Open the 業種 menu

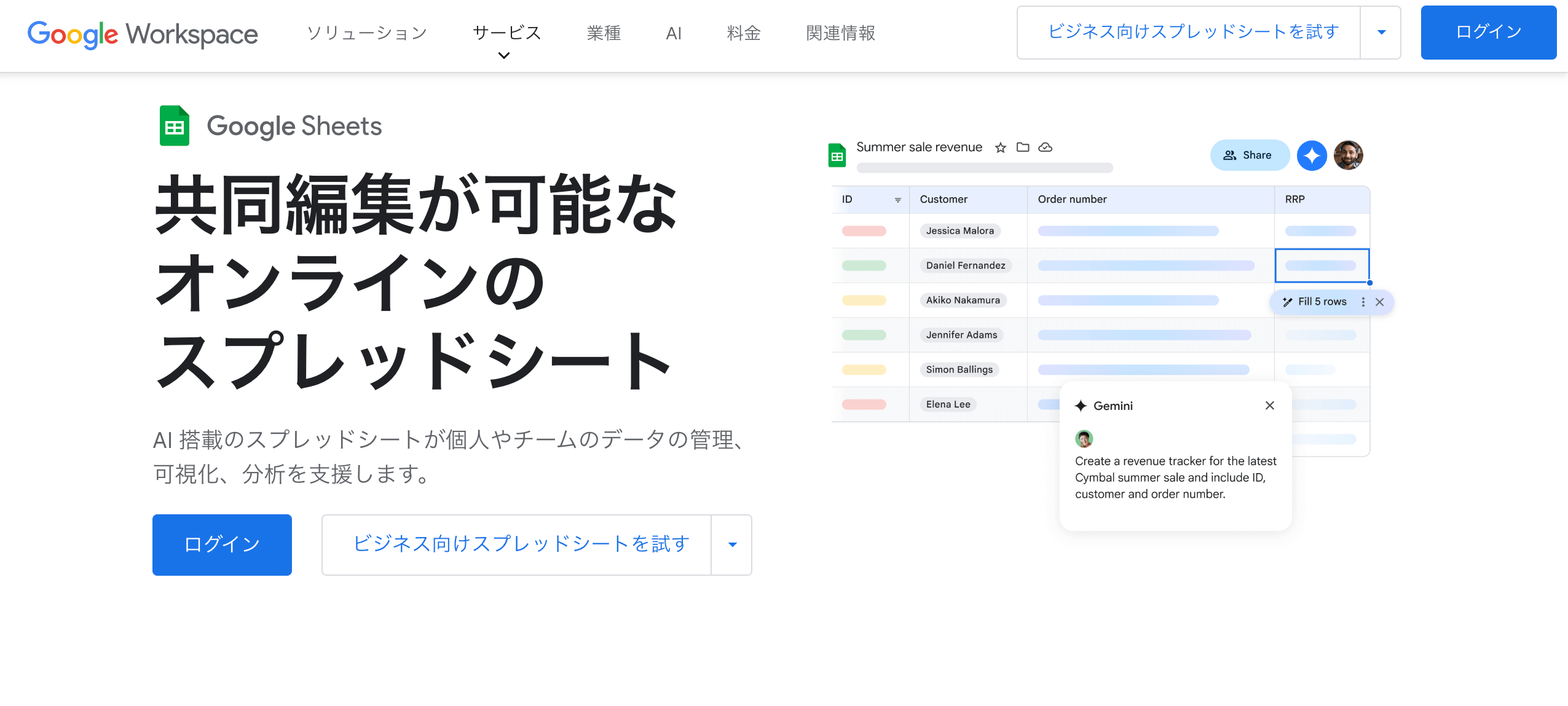pos(604,33)
